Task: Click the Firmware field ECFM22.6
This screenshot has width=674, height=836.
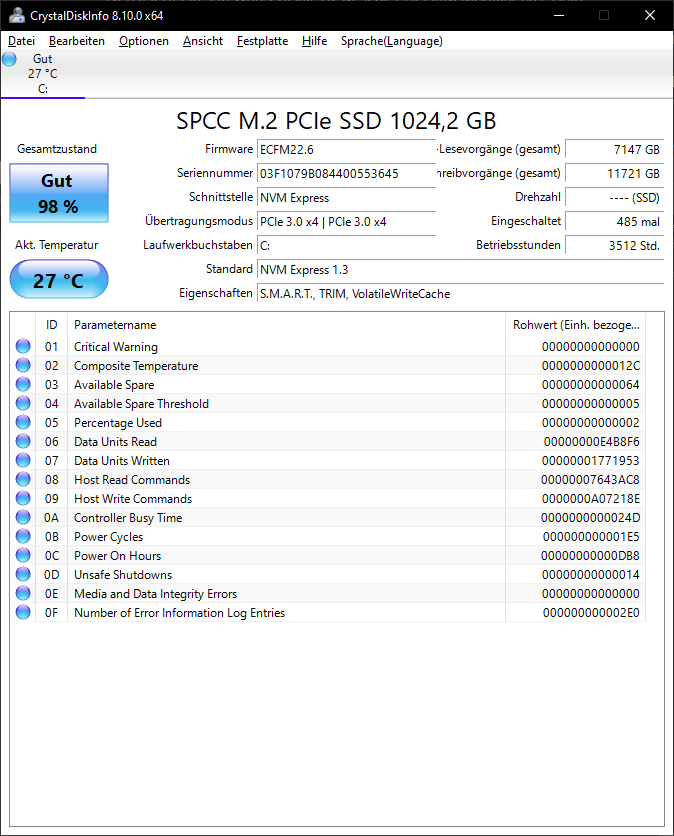Action: tap(347, 150)
